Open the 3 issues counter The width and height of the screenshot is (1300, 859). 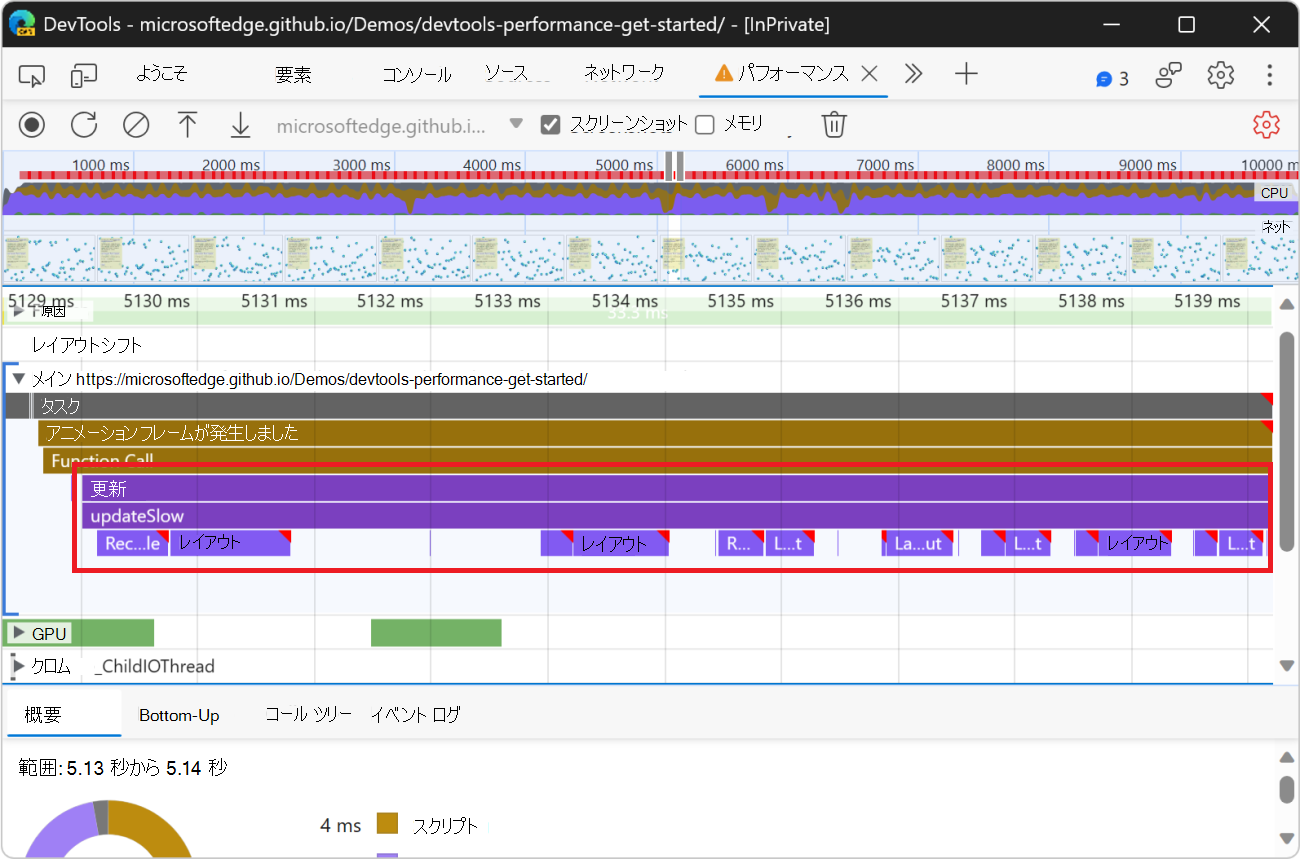[x=1112, y=78]
